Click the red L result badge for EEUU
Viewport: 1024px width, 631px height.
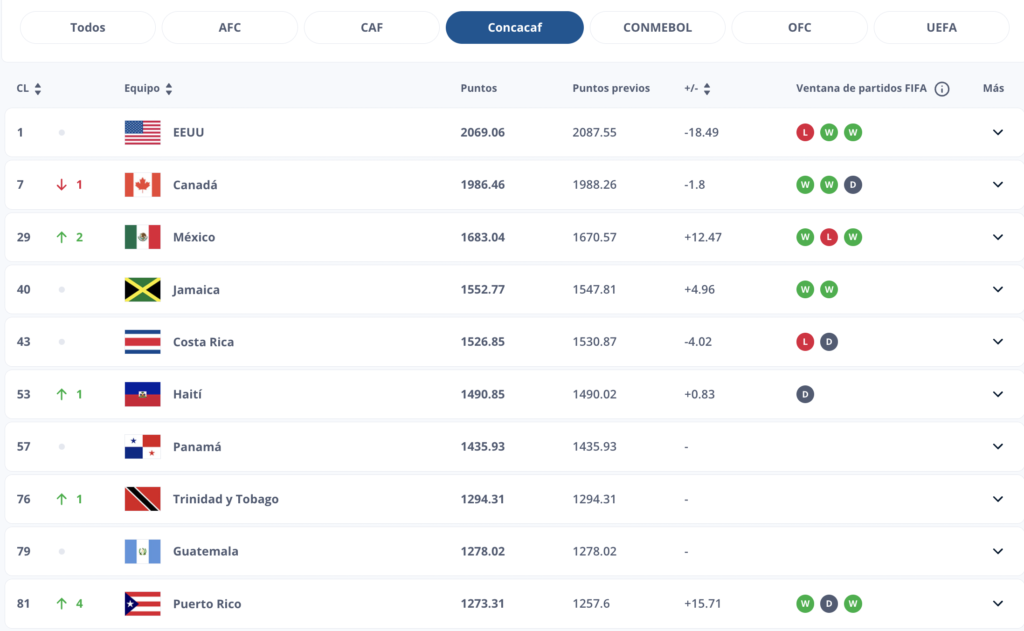(805, 133)
